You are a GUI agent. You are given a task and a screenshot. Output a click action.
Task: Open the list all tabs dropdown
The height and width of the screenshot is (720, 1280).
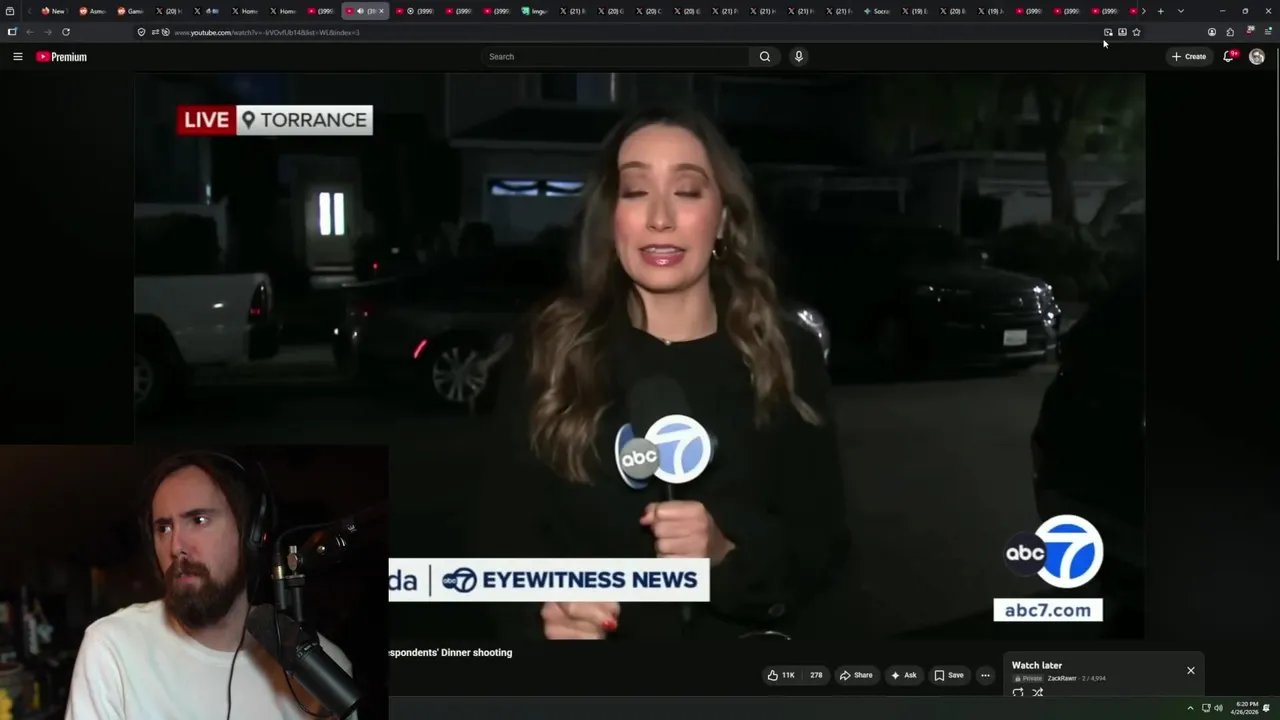tap(1181, 11)
